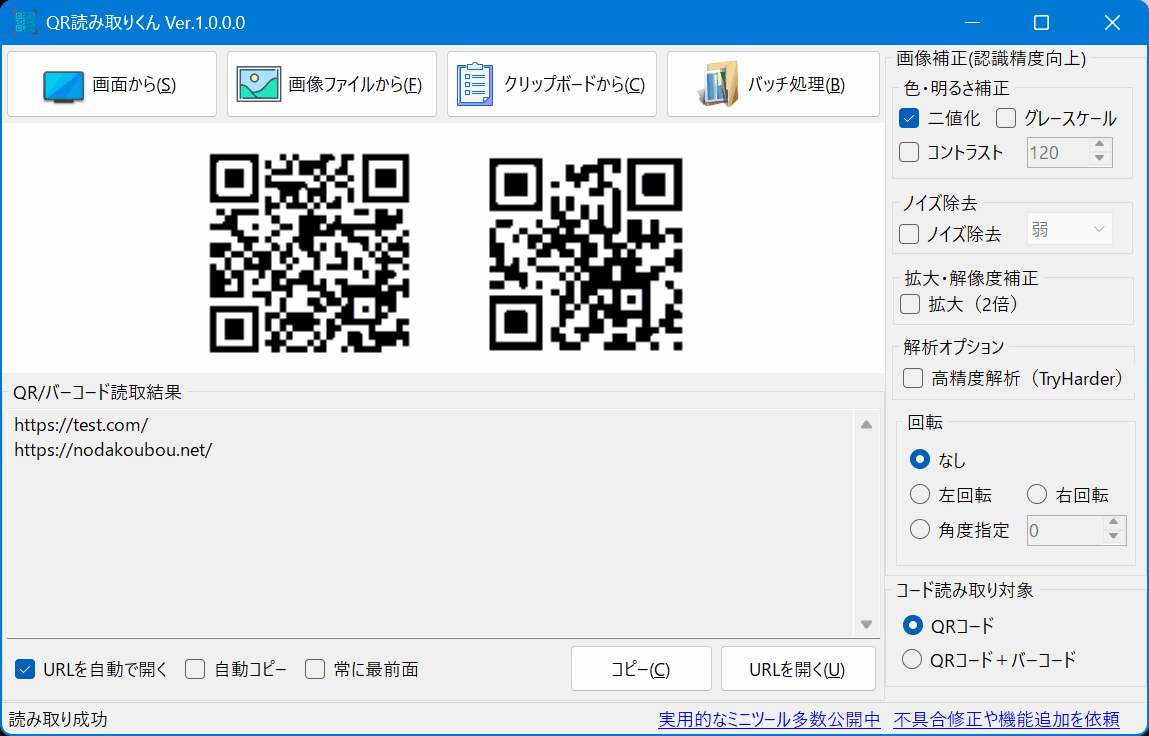
Task: Enable 高精度解析（TryHarder）analysis
Action: pyautogui.click(x=911, y=378)
